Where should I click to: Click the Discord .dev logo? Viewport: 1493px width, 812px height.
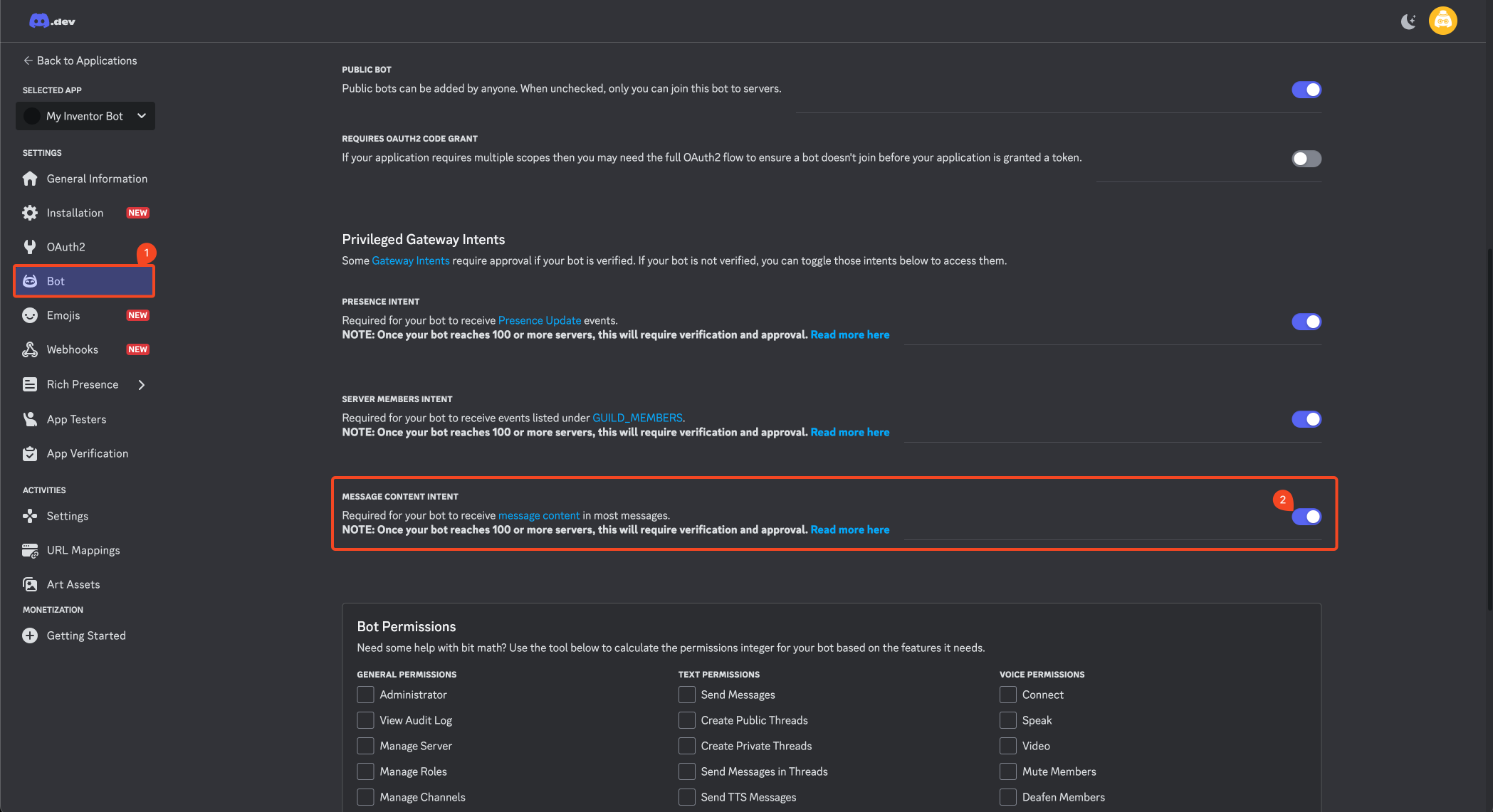(x=51, y=21)
